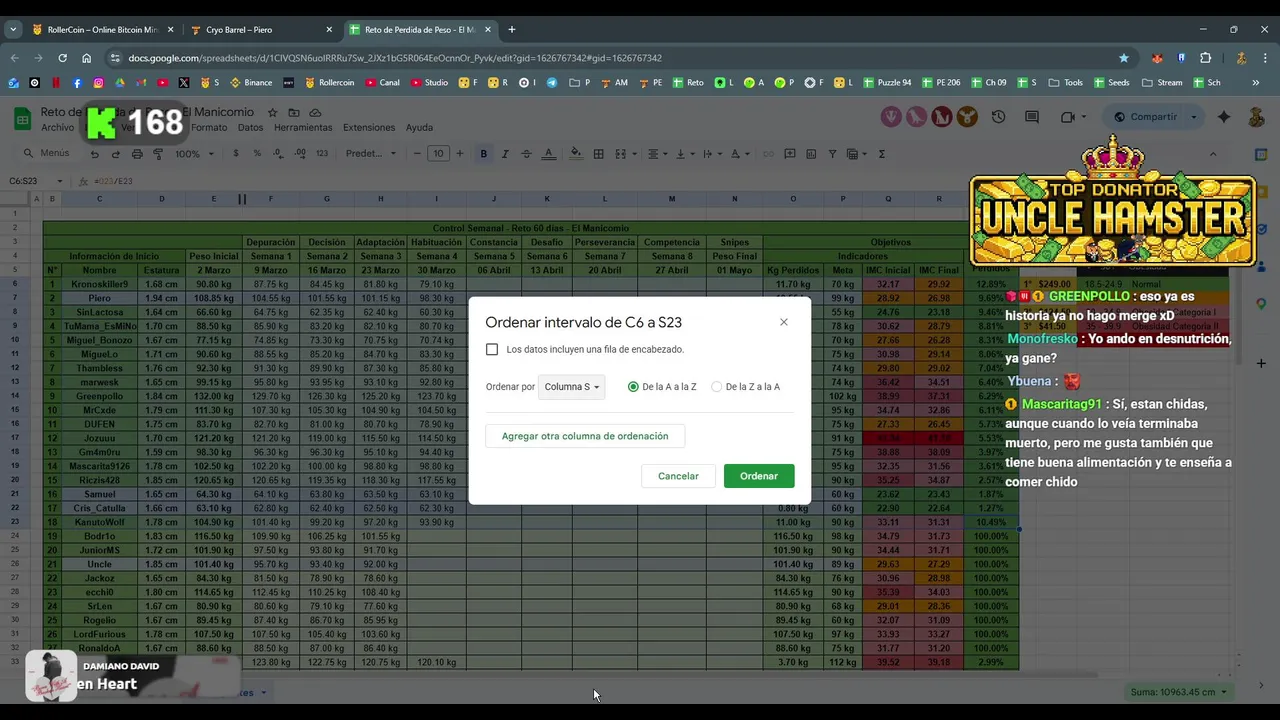The image size is (1280, 720).
Task: Open text rotation dropdown
Action: tap(740, 154)
